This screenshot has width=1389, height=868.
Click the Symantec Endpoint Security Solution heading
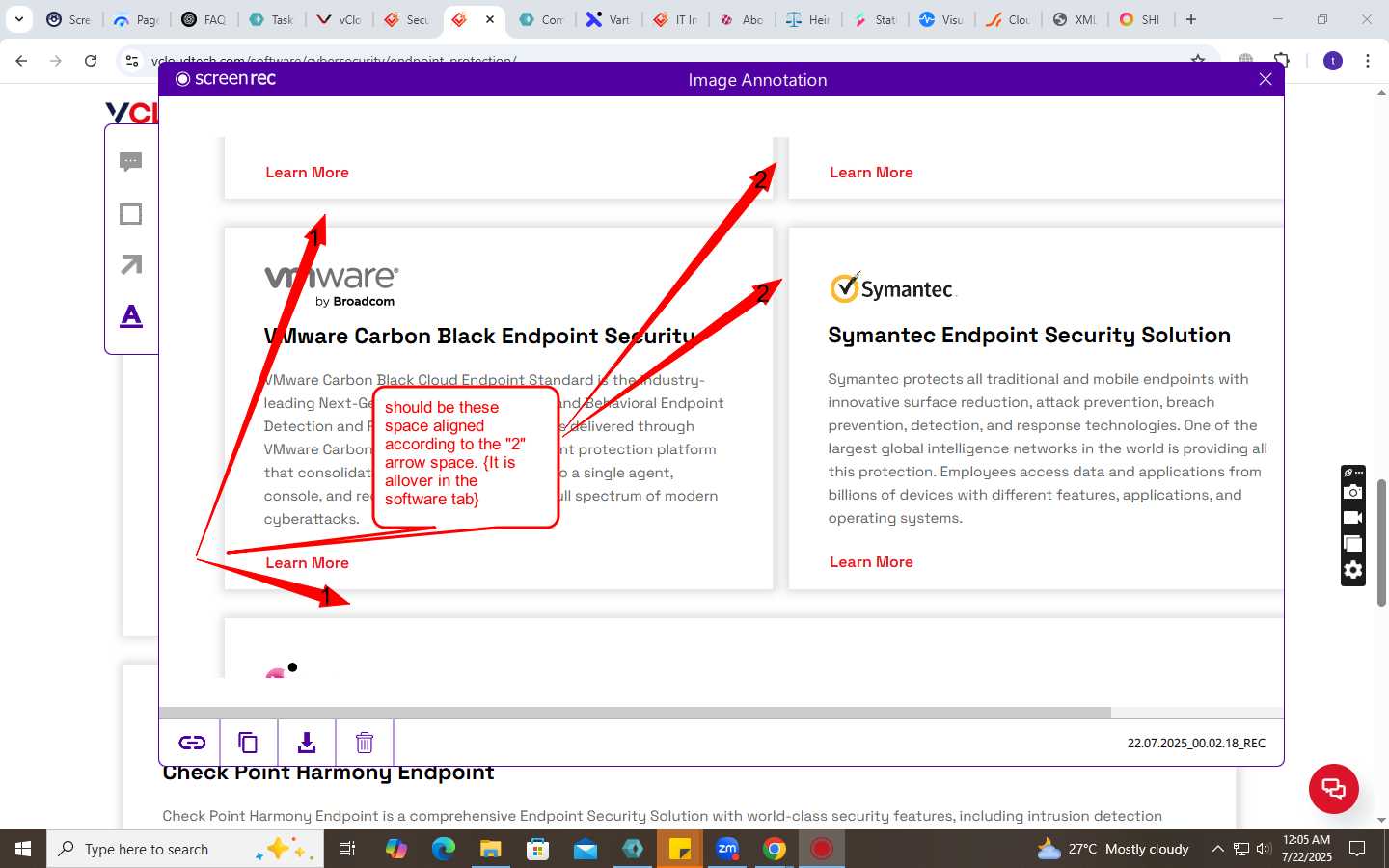click(1029, 335)
